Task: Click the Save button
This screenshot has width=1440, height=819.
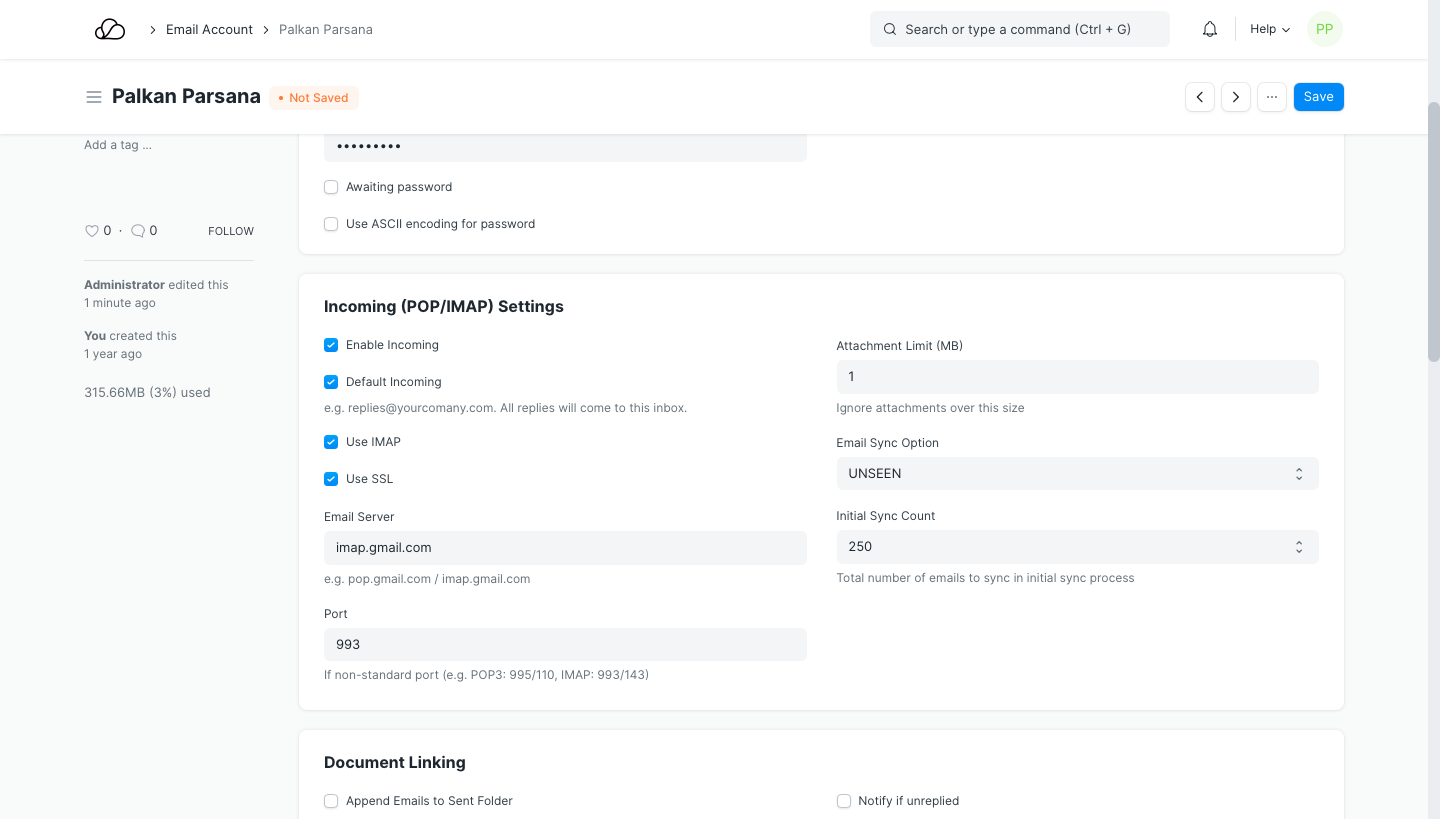Action: pyautogui.click(x=1318, y=97)
